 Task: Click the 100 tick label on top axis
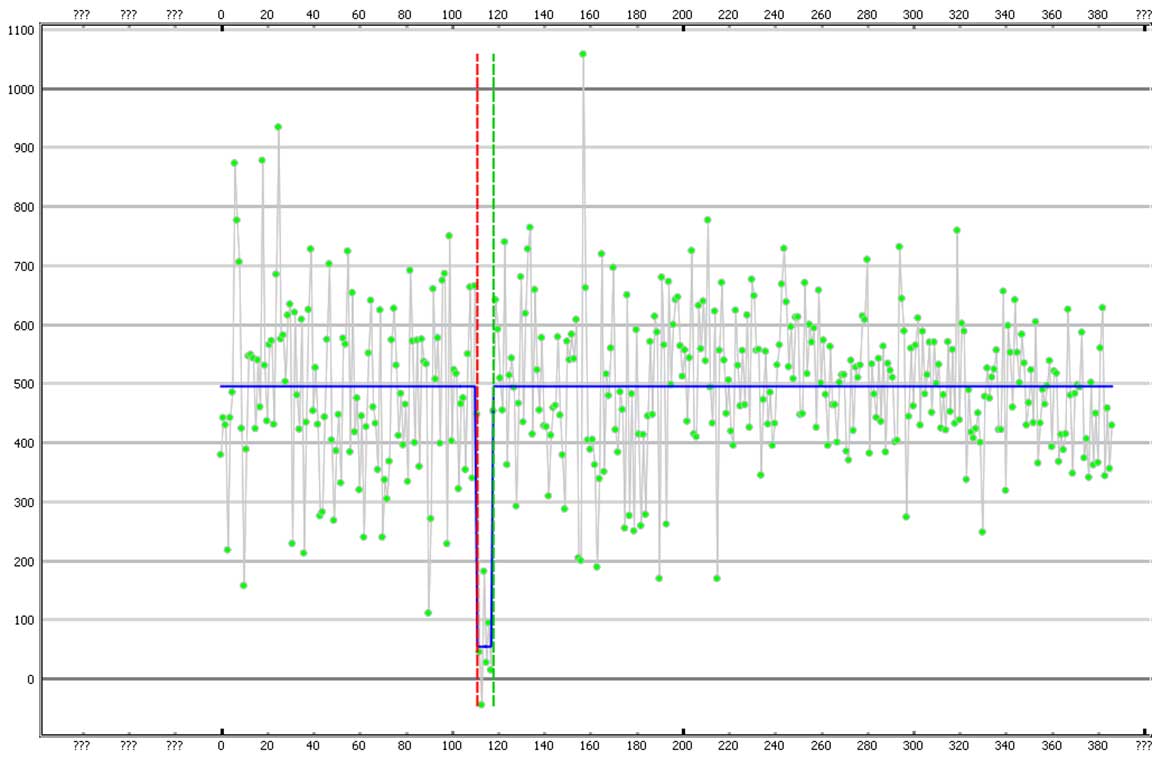point(452,15)
